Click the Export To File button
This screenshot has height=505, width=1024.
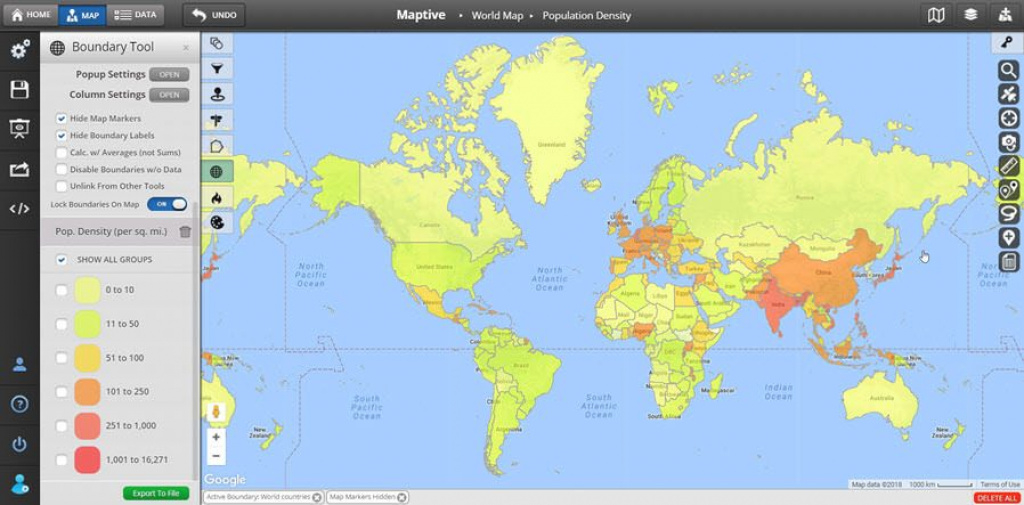click(156, 493)
